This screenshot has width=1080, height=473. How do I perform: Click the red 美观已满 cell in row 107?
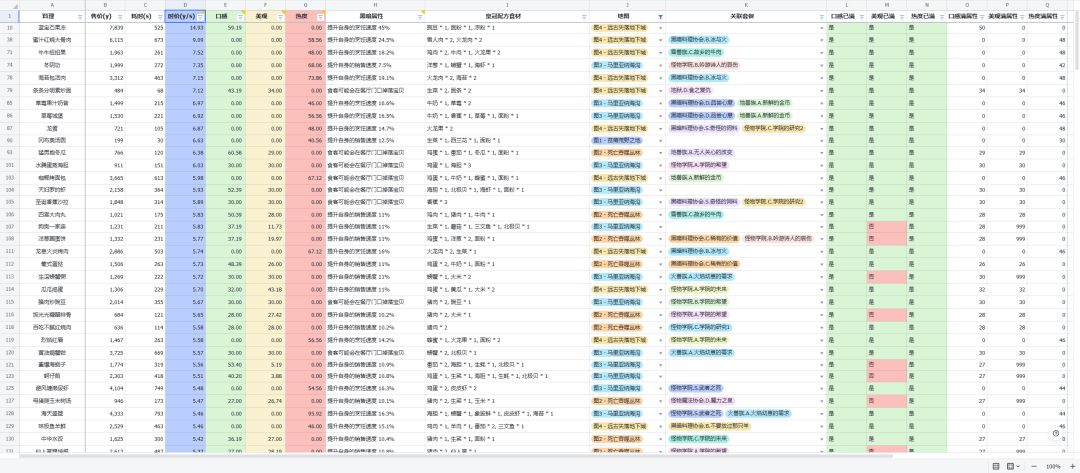pos(886,227)
